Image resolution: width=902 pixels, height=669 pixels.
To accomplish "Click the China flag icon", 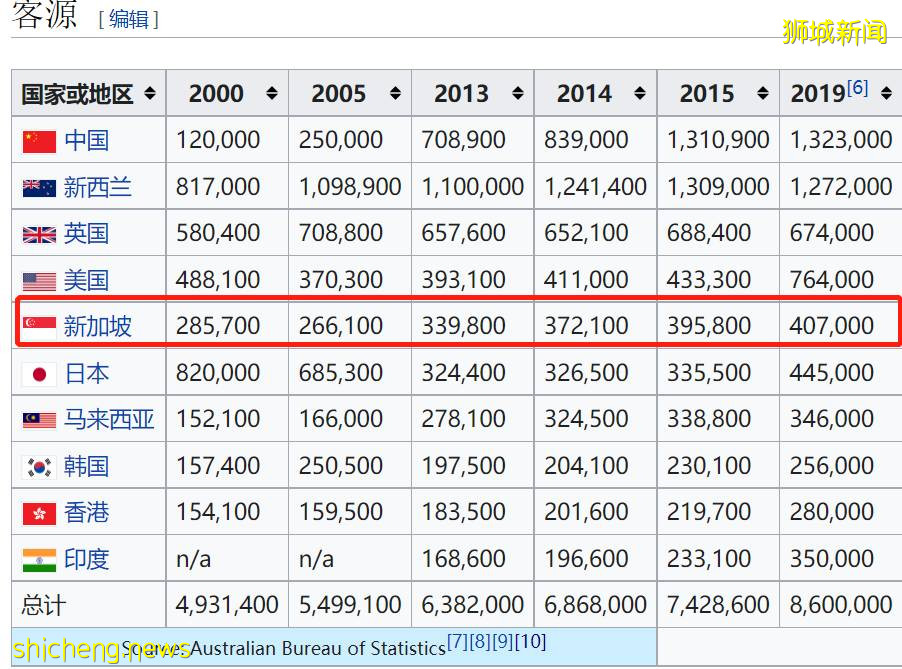I will [39, 141].
